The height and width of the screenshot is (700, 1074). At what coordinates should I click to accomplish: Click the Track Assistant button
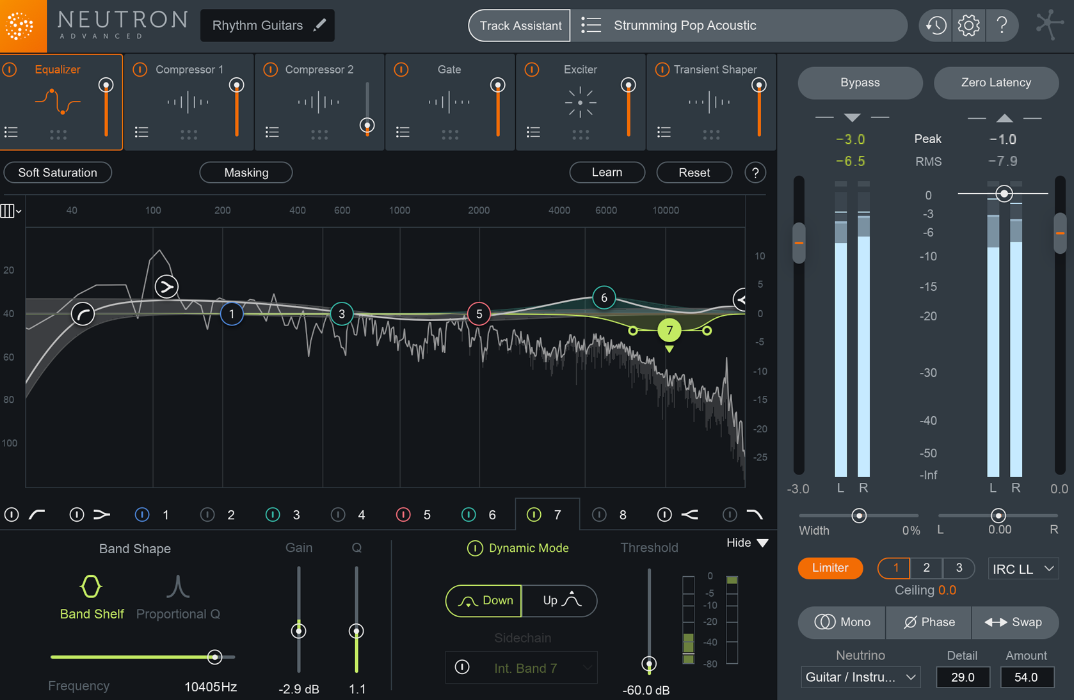tap(520, 25)
